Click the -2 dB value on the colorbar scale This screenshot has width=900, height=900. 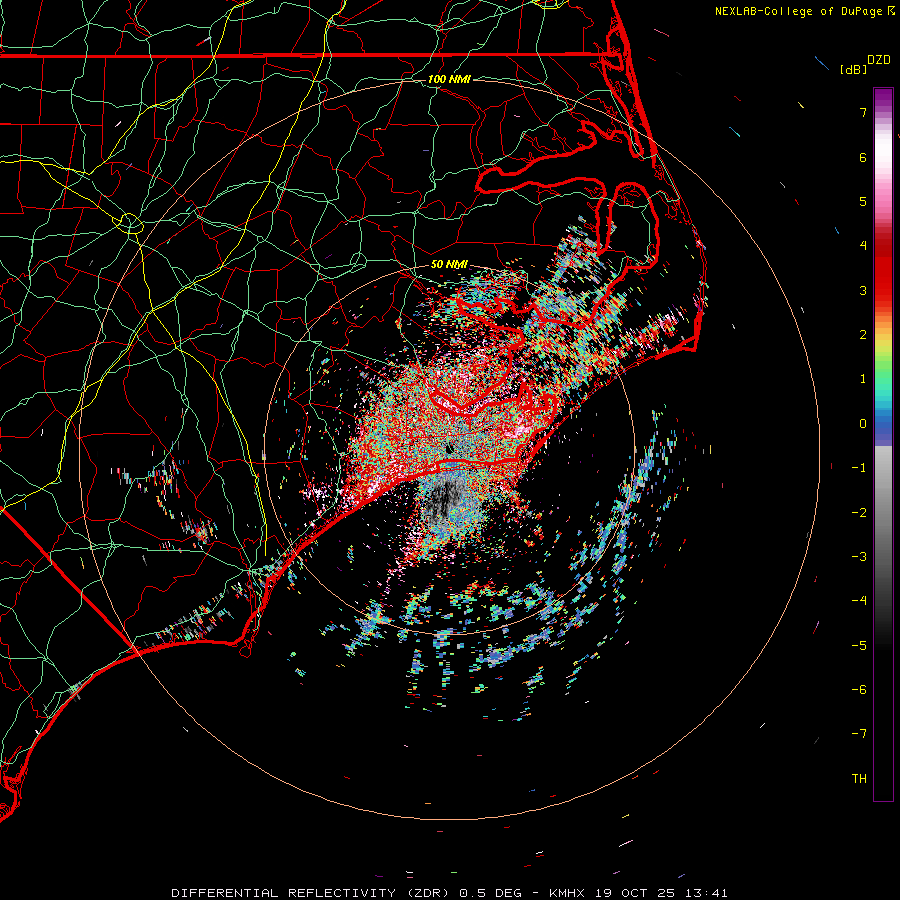point(859,513)
